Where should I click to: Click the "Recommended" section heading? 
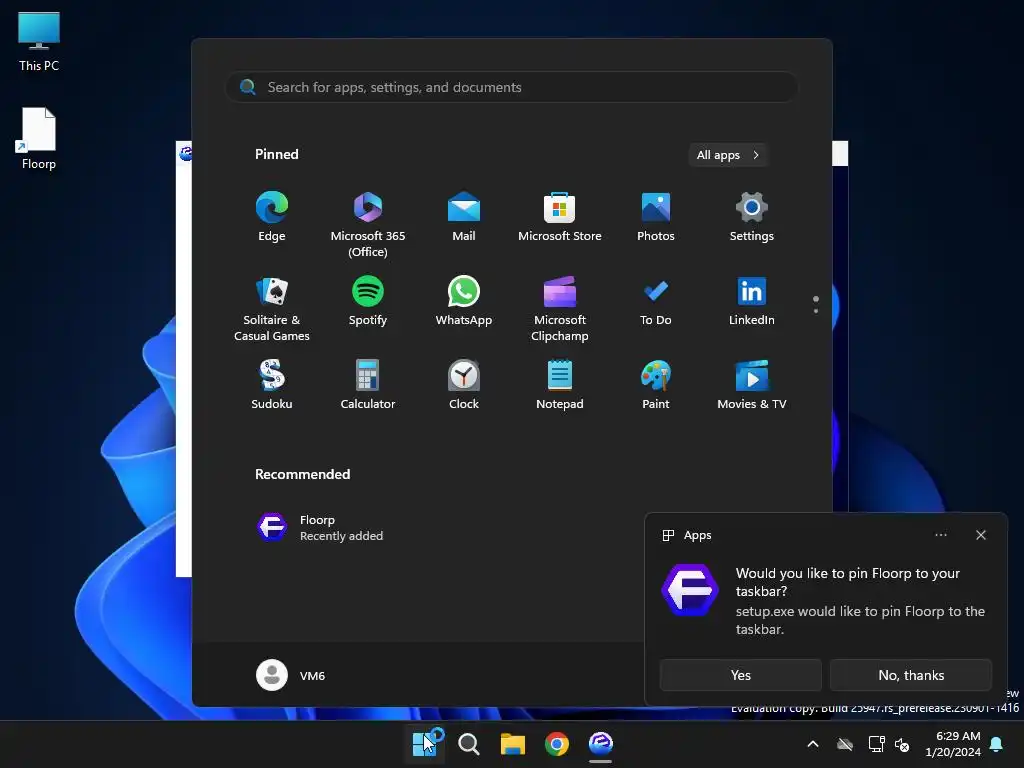(x=302, y=474)
